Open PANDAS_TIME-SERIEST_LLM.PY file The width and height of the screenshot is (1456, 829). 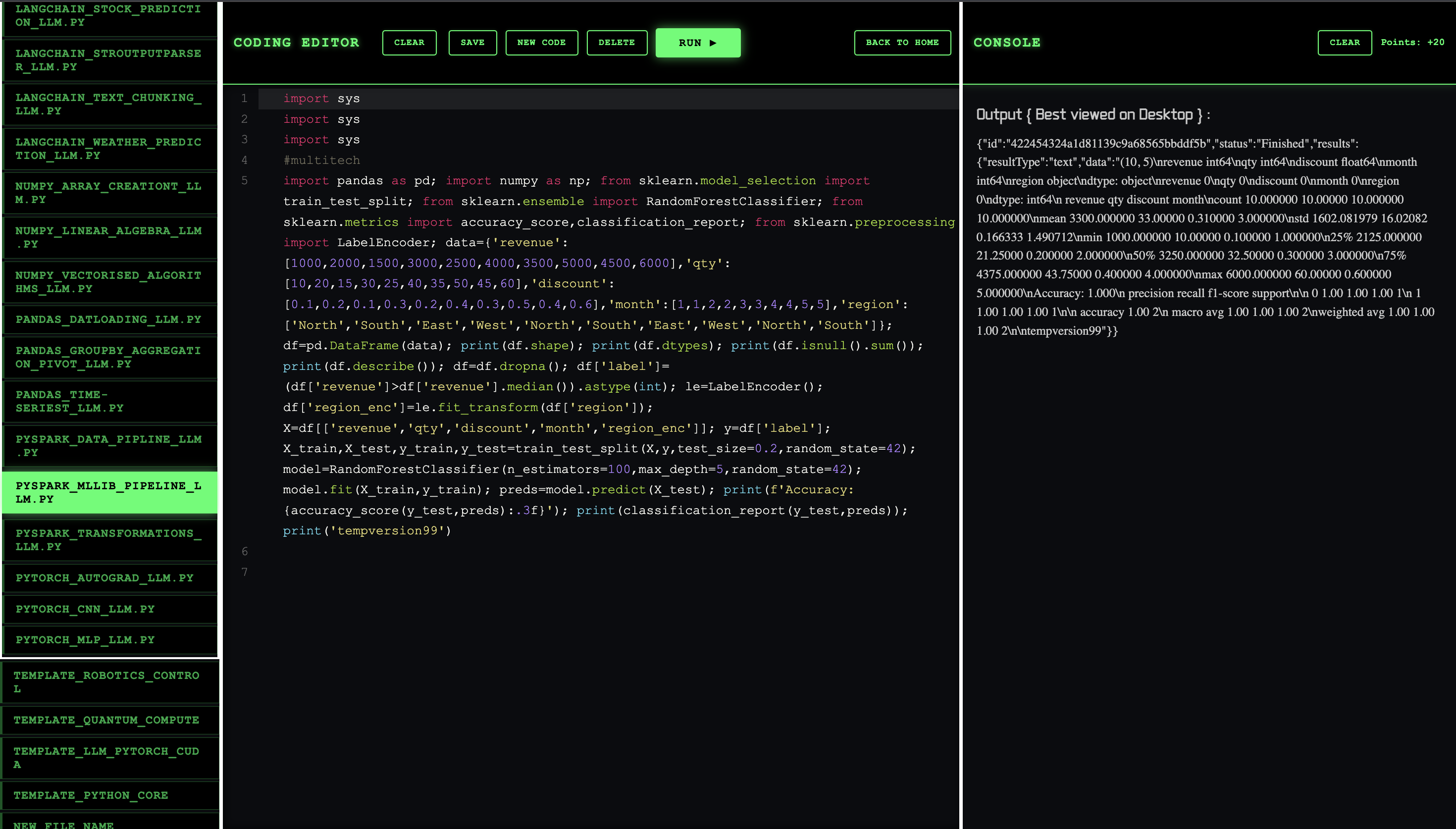coord(110,402)
